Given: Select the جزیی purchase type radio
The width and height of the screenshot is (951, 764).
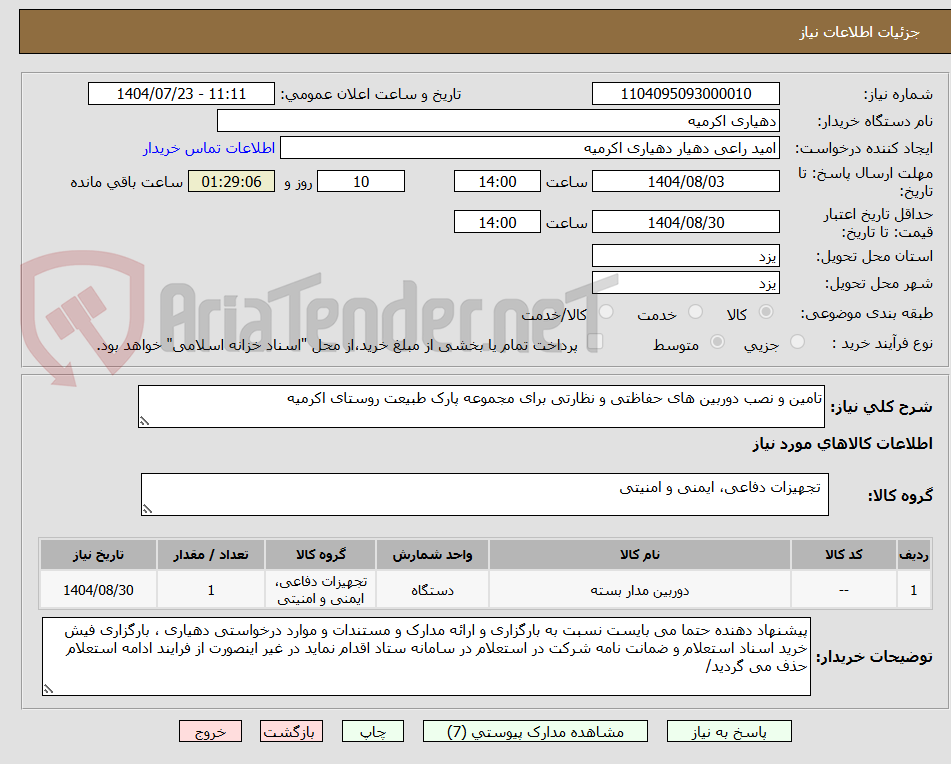Looking at the screenshot, I should tap(798, 342).
